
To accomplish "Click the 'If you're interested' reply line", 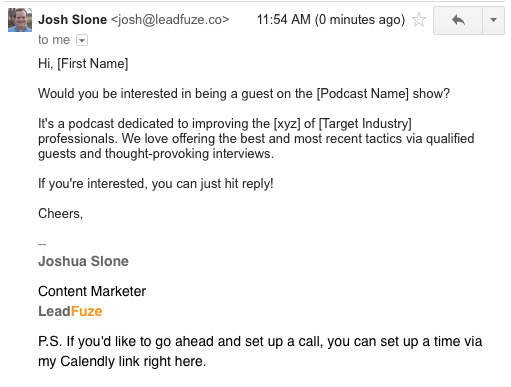I will click(x=156, y=184).
